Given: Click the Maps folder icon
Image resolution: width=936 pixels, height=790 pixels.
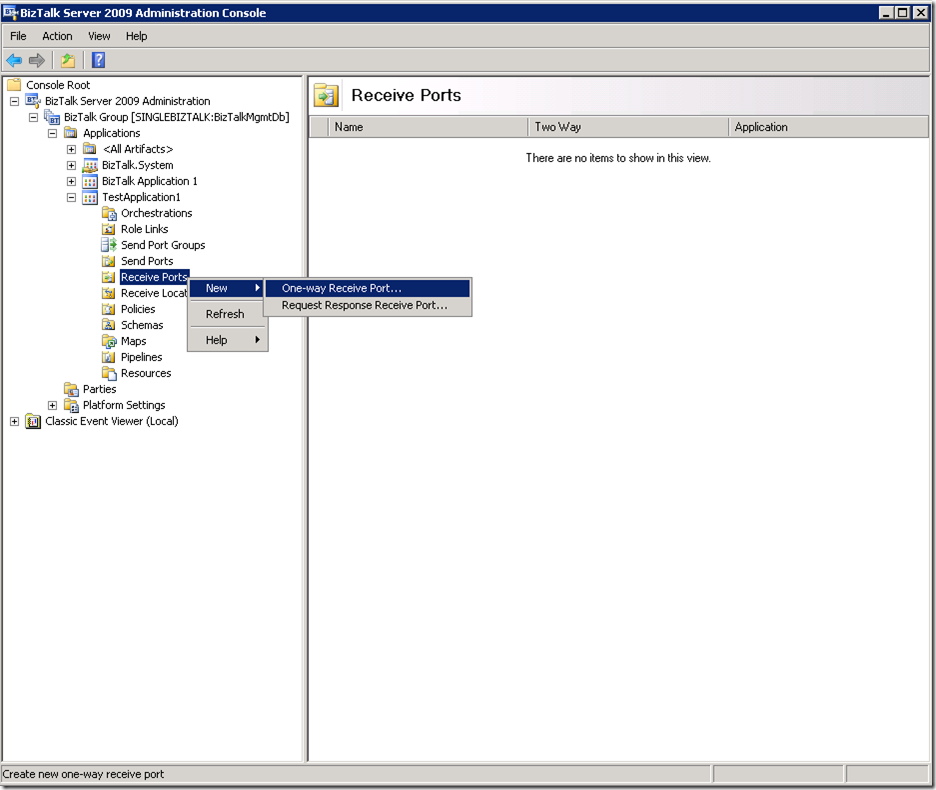Looking at the screenshot, I should coord(109,342).
